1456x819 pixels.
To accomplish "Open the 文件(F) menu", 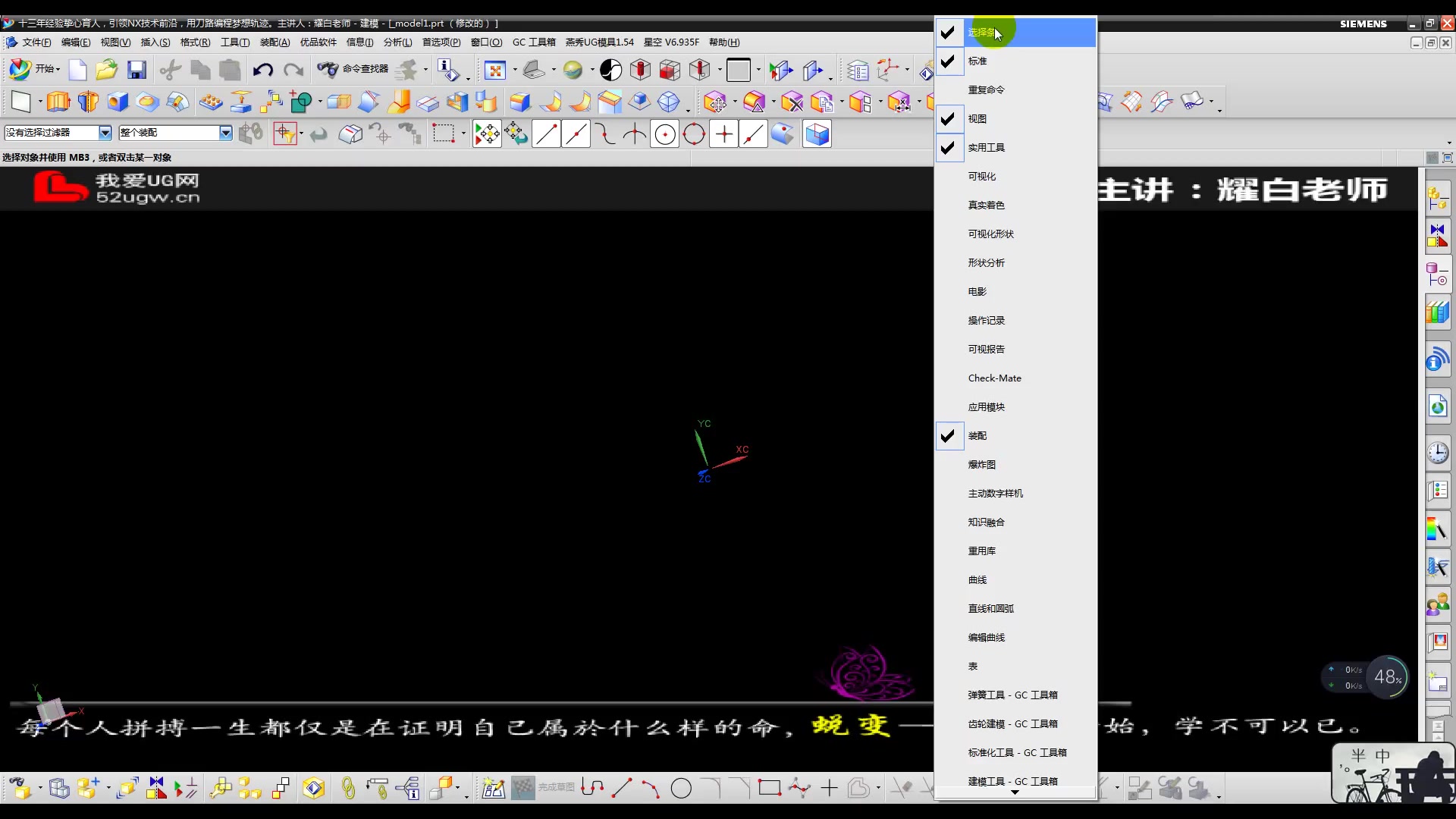I will (36, 42).
